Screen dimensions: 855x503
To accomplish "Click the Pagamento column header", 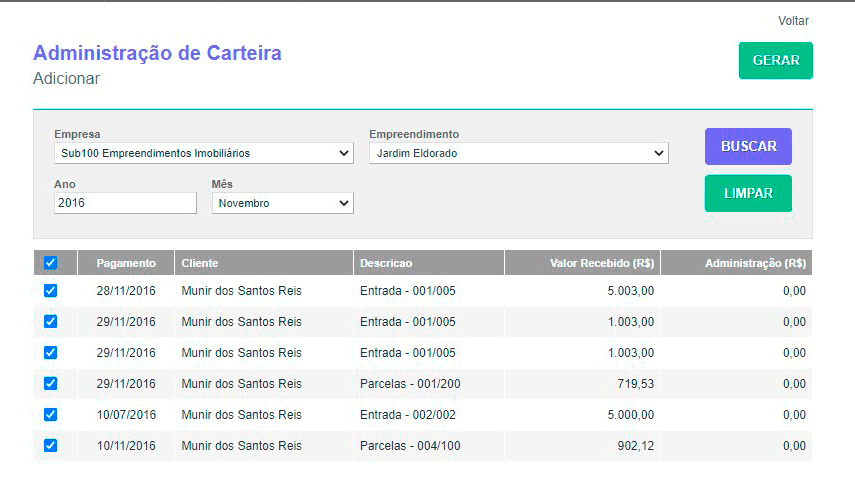I will tap(126, 263).
